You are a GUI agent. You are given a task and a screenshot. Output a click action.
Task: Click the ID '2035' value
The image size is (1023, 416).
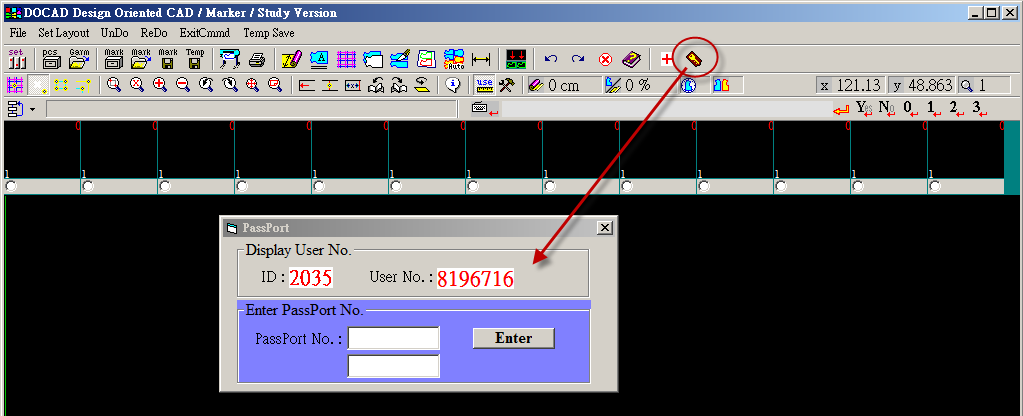311,278
